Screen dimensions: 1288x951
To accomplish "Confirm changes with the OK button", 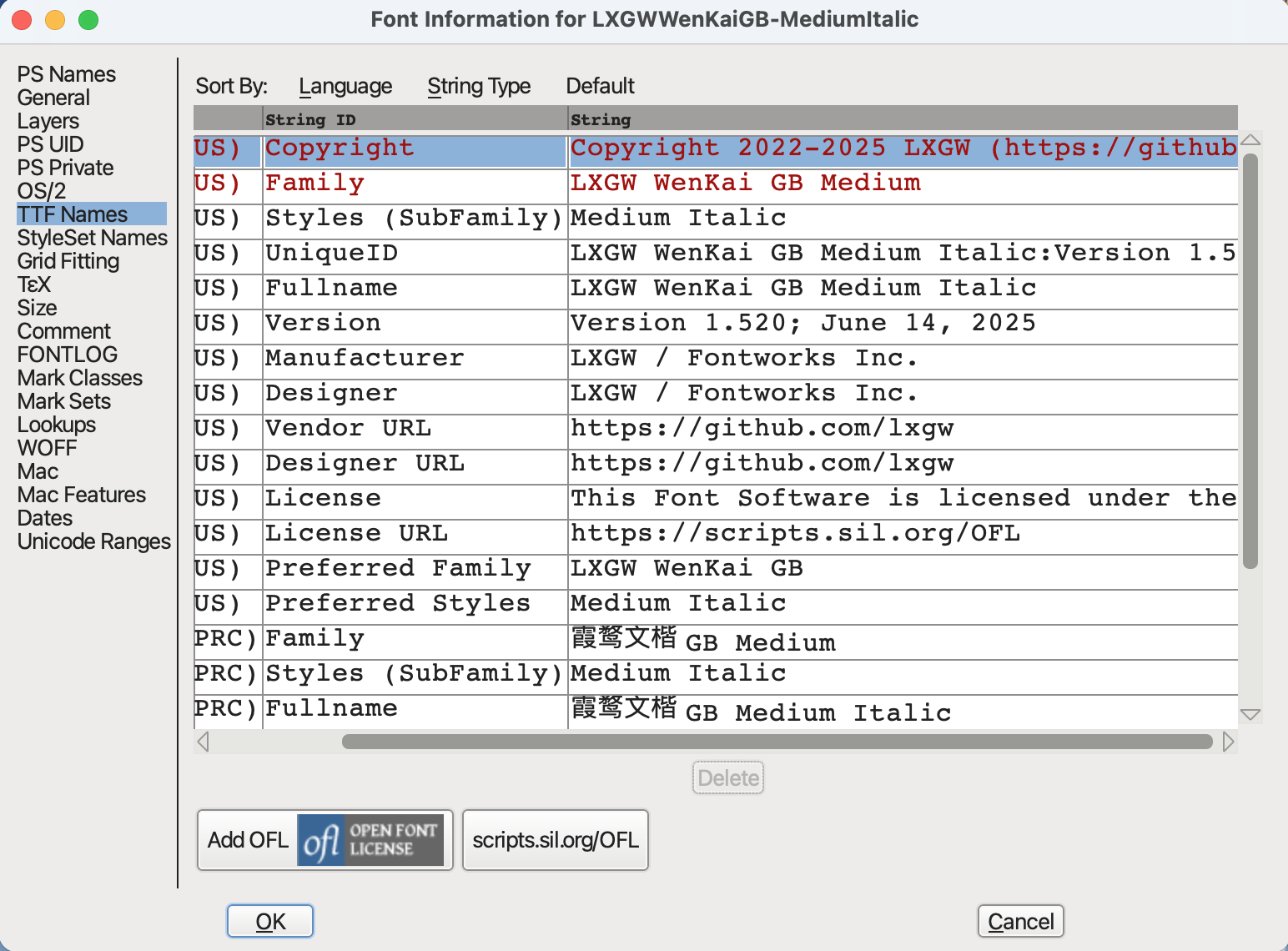I will pos(269,921).
